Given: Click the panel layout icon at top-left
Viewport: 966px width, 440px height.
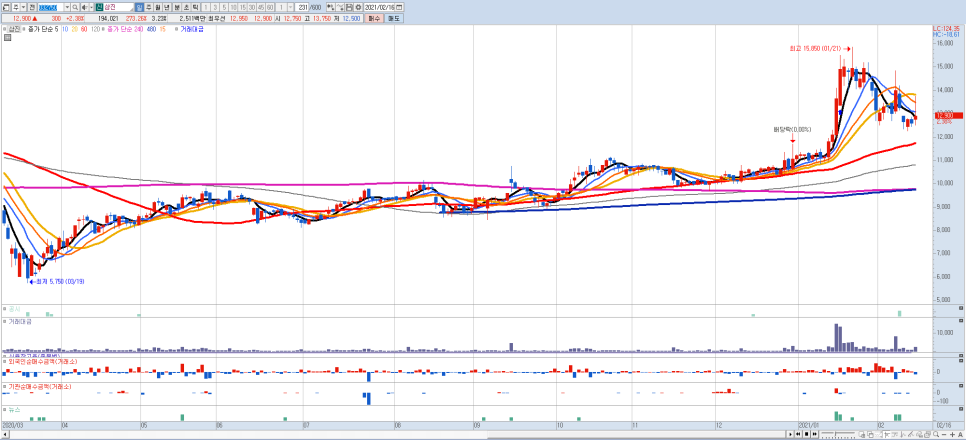Looking at the screenshot, I should 6,7.
